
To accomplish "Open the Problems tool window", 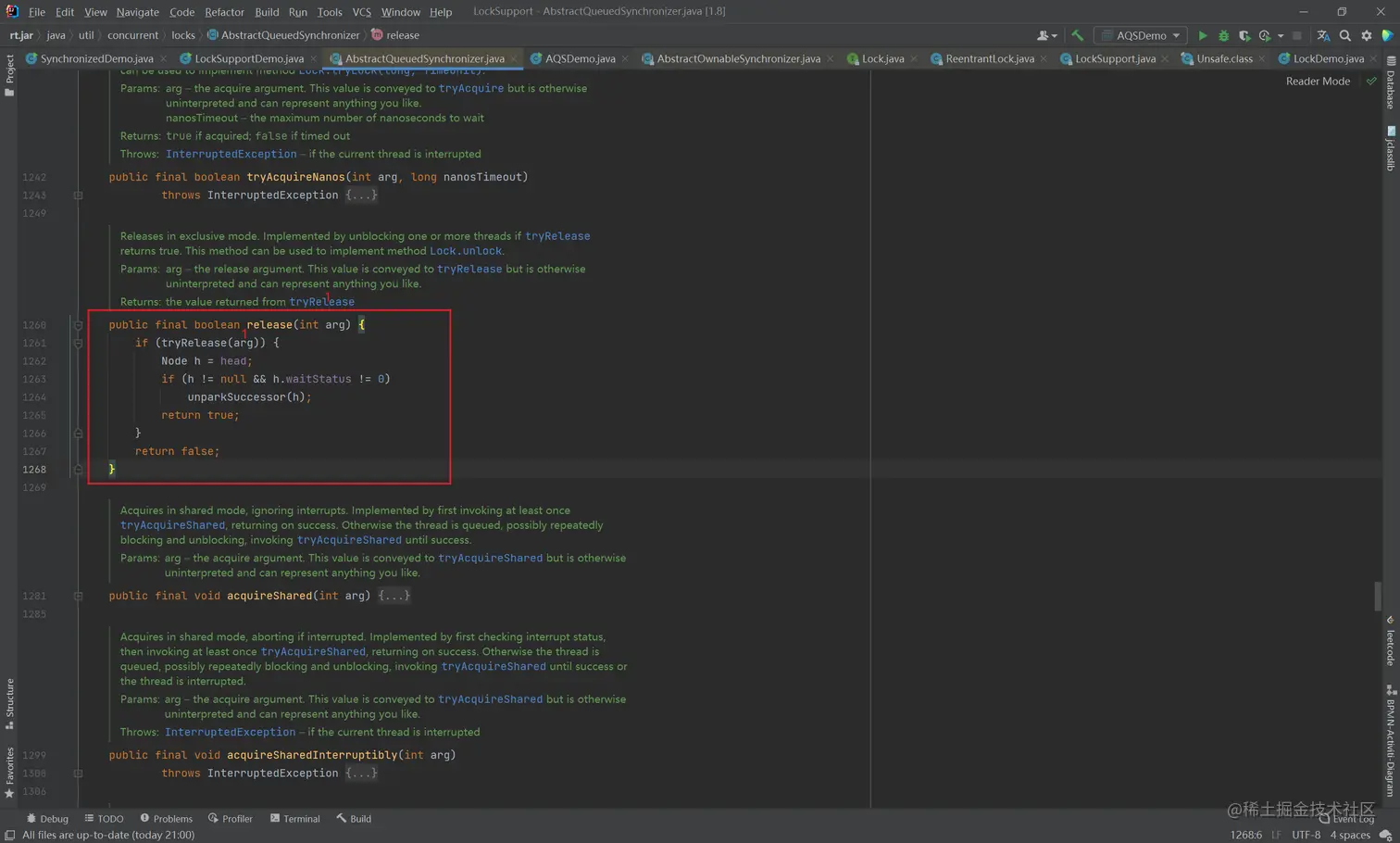I will pyautogui.click(x=166, y=819).
